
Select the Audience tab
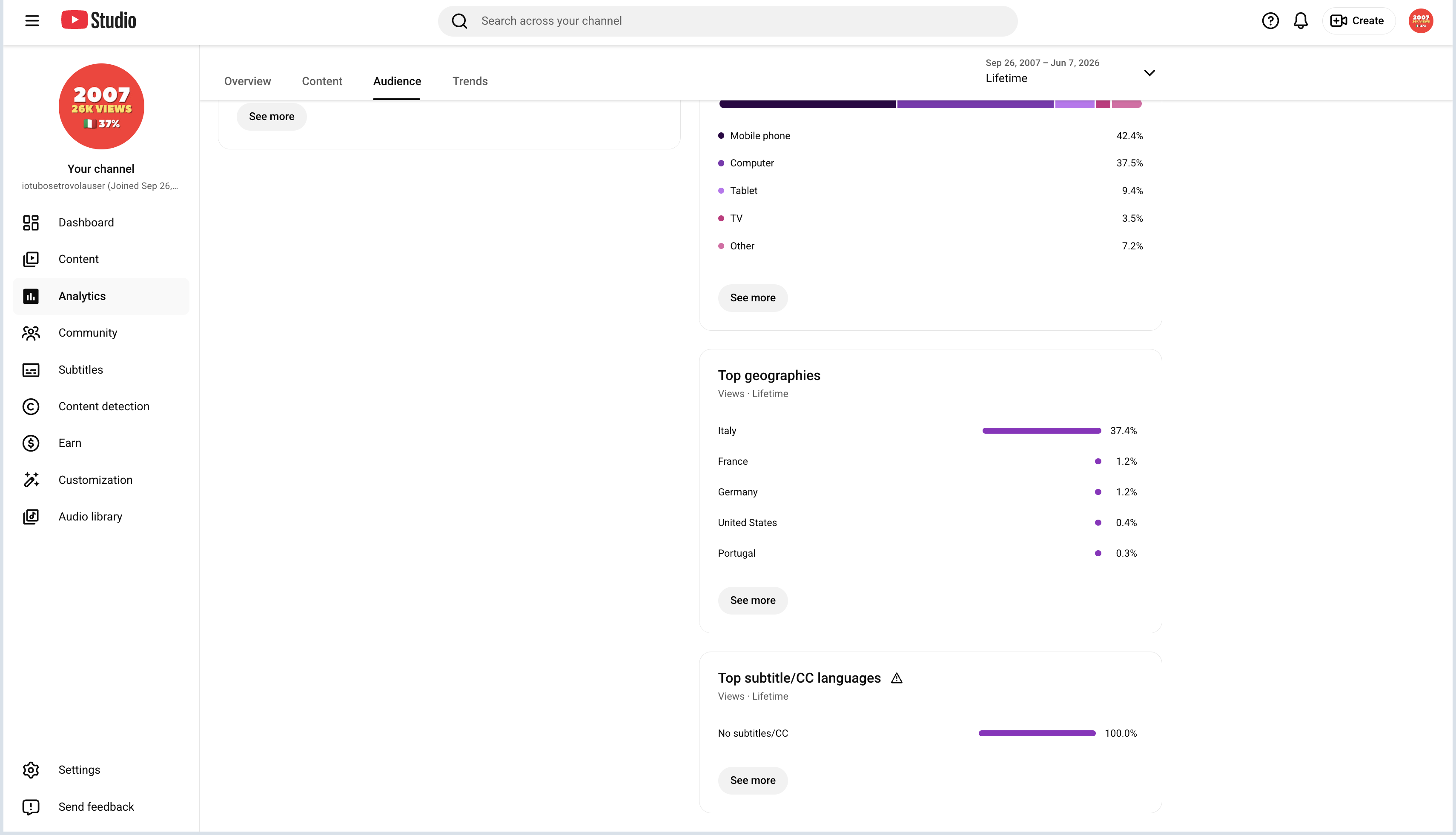[x=397, y=81]
